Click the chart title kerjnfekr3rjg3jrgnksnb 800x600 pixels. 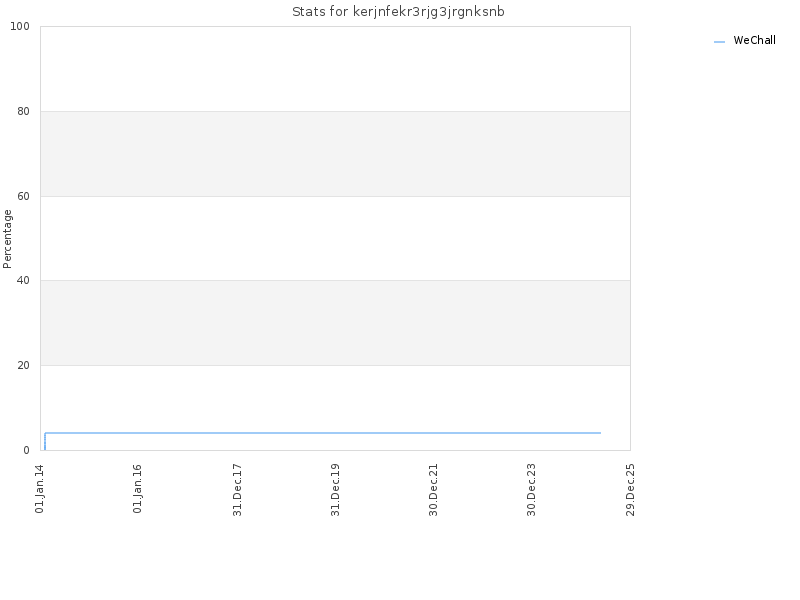[398, 12]
